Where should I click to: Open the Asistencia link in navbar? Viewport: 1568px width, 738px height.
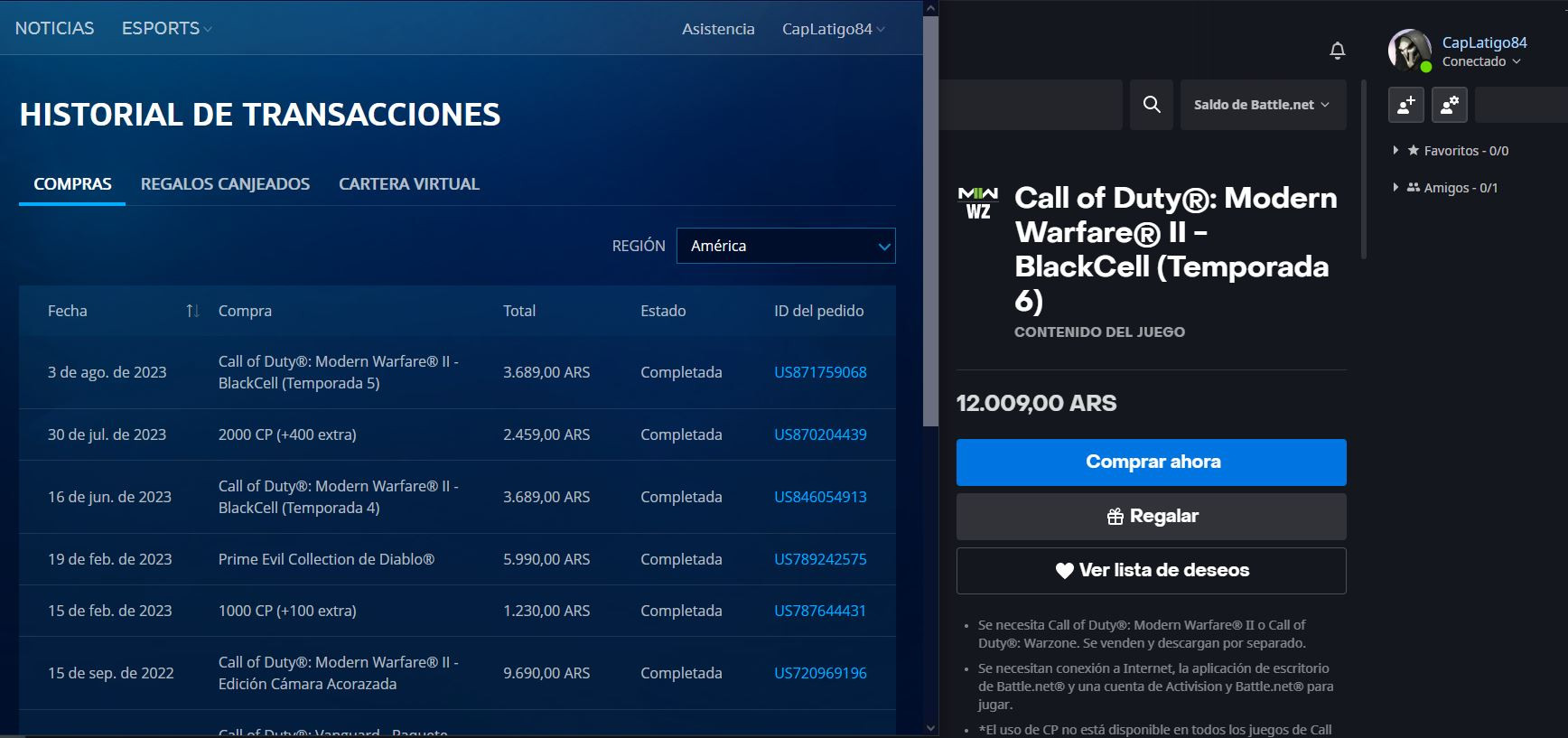tap(718, 29)
